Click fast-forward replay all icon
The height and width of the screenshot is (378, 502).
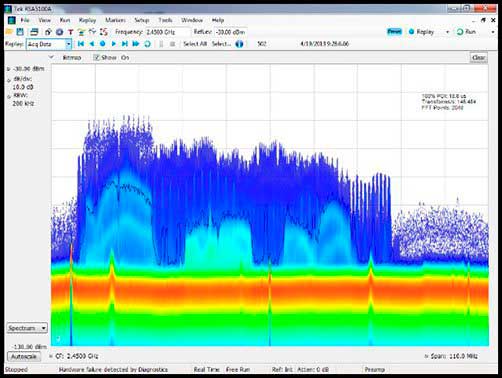(136, 44)
